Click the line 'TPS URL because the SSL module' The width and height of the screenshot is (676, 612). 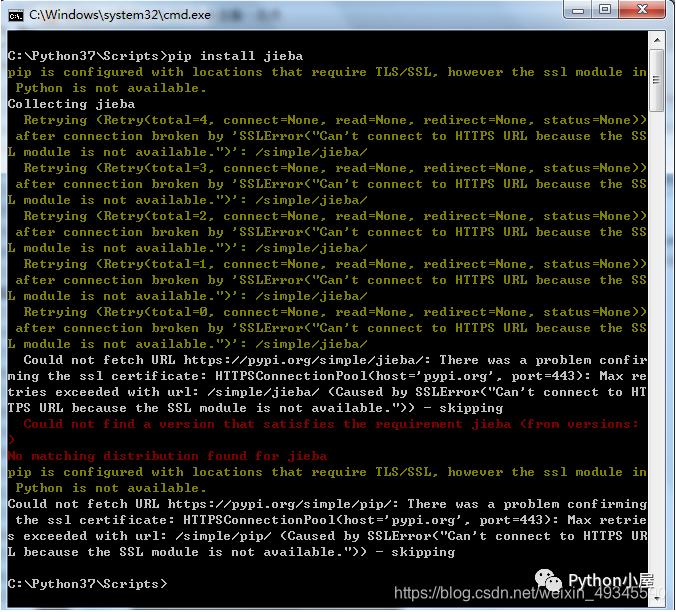tap(255, 408)
